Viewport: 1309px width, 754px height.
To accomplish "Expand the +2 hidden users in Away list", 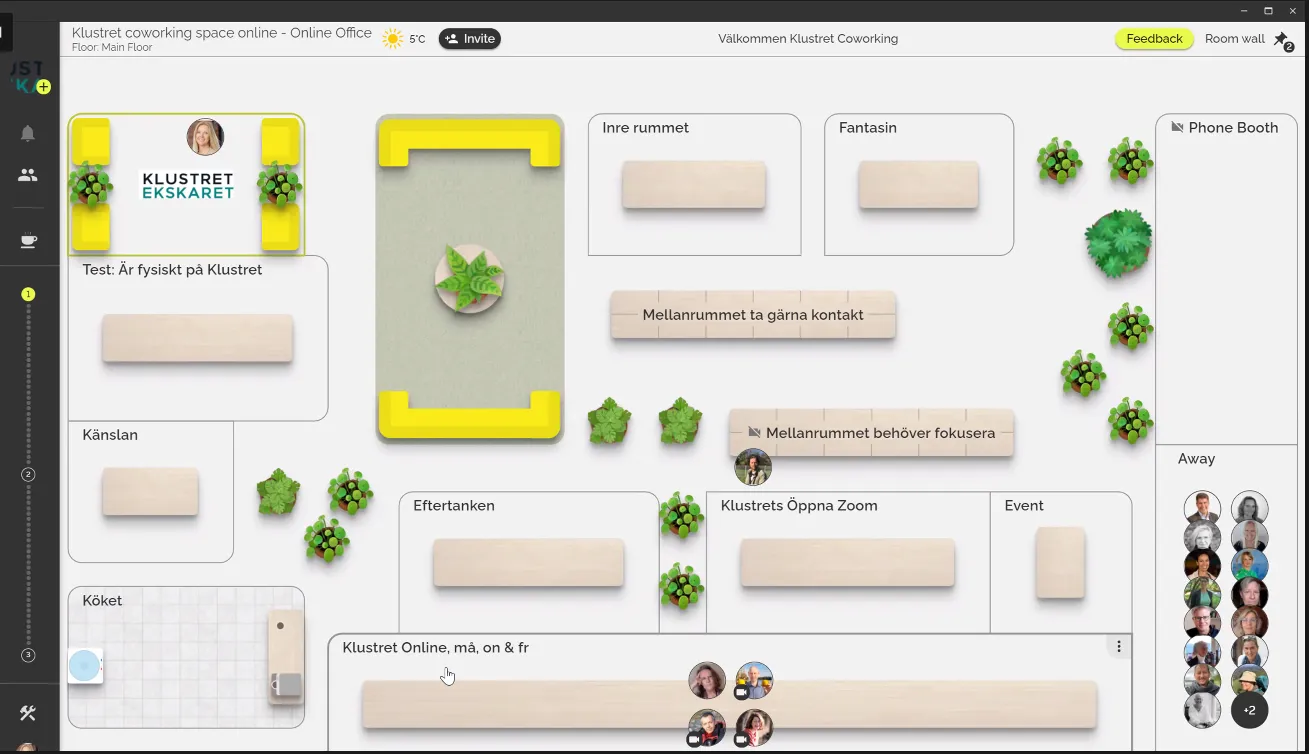I will [x=1249, y=709].
